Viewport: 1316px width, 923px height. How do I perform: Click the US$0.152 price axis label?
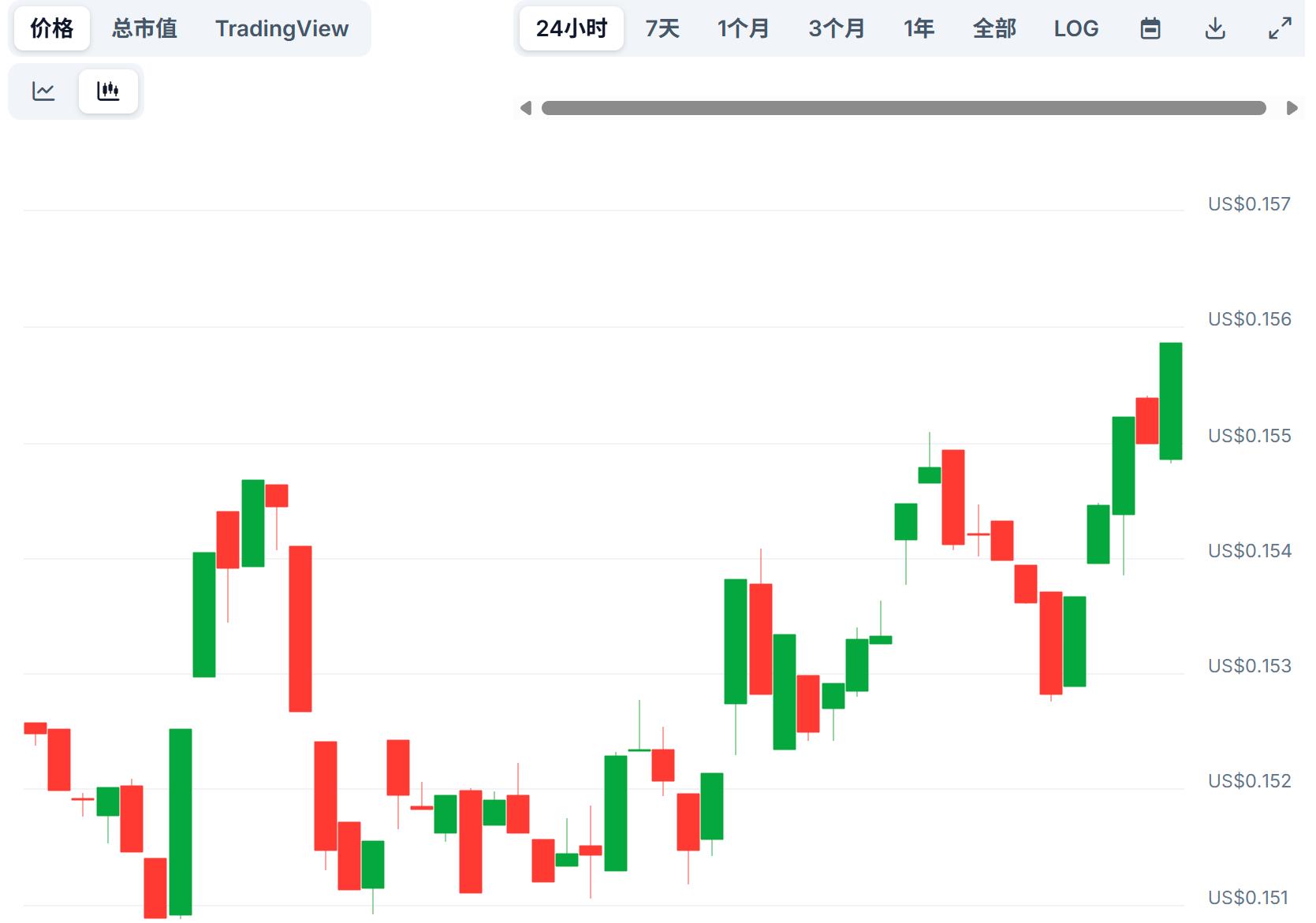tap(1249, 781)
